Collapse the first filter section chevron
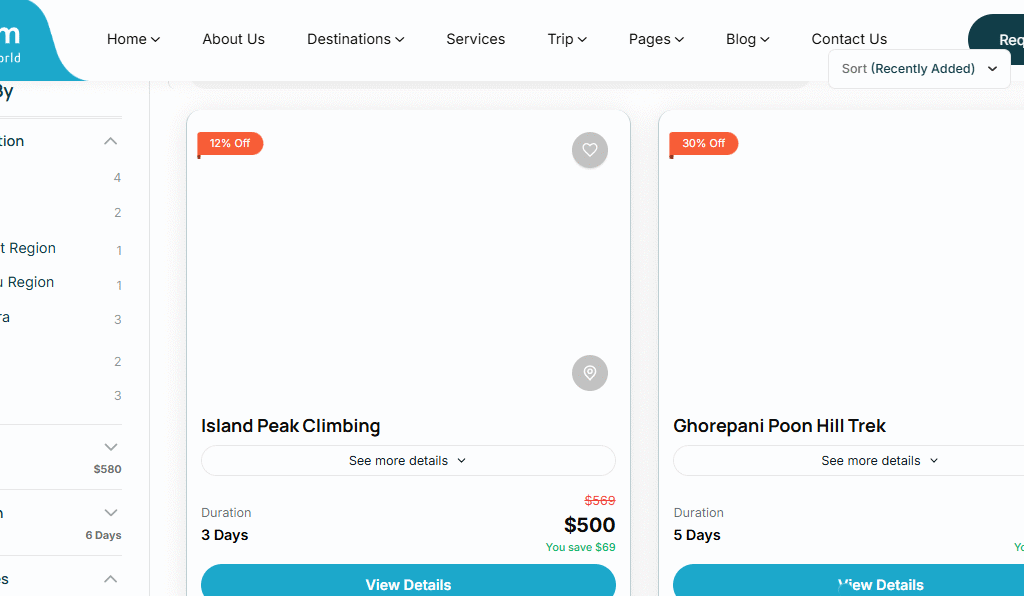The height and width of the screenshot is (596, 1024). (x=111, y=141)
